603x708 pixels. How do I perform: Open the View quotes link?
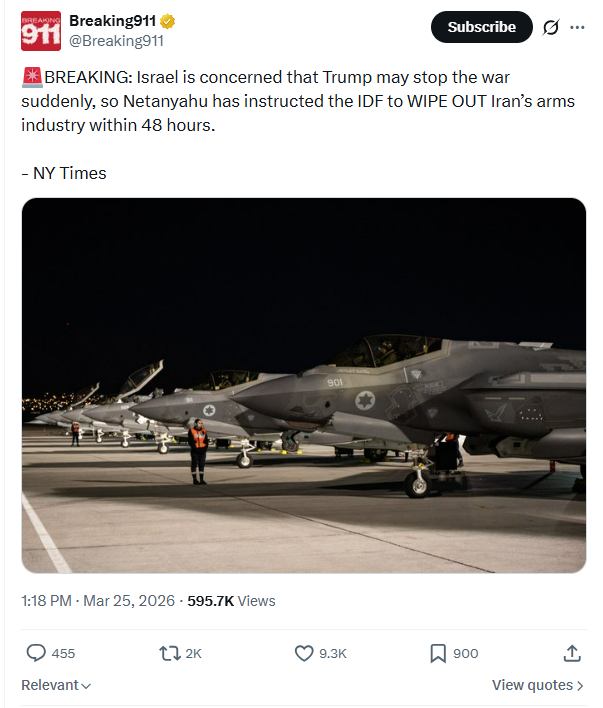[x=531, y=685]
